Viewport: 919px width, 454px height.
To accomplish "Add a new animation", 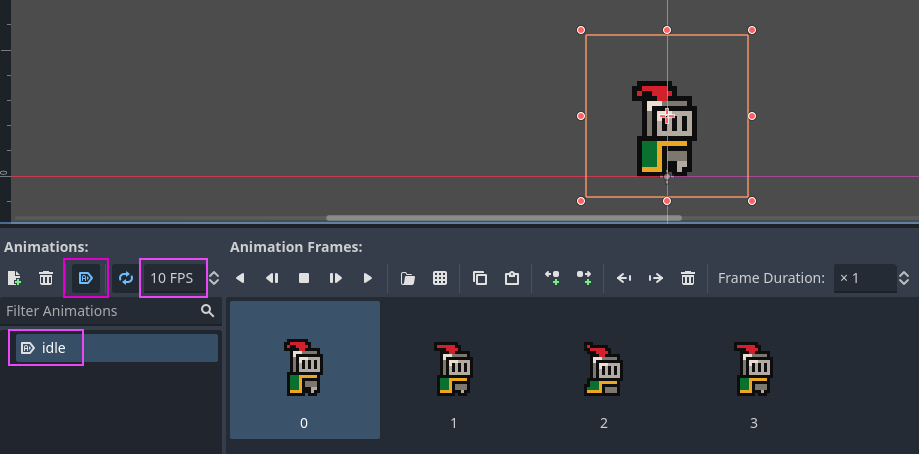I will click(14, 278).
